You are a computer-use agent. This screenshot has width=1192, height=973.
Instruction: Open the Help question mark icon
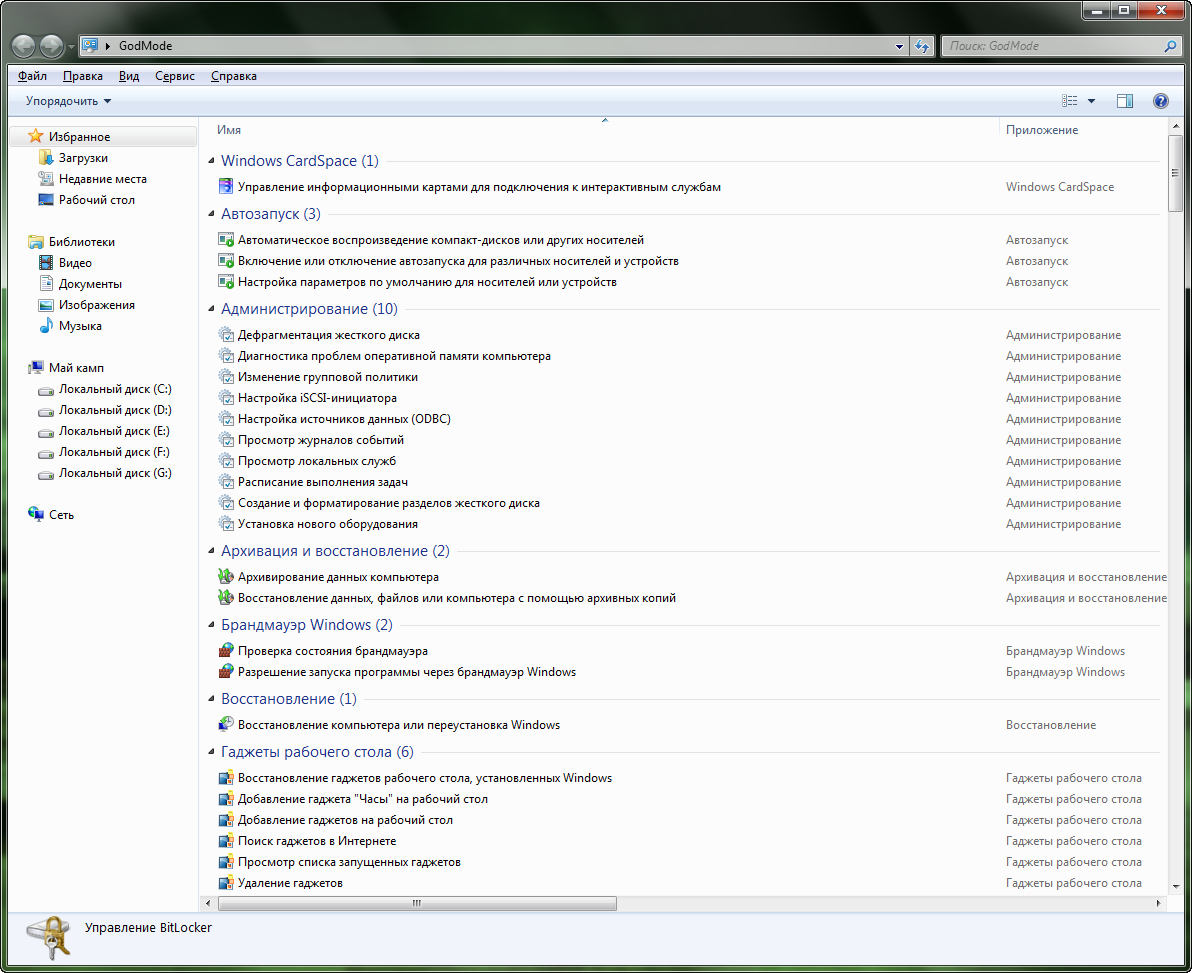pos(1160,101)
